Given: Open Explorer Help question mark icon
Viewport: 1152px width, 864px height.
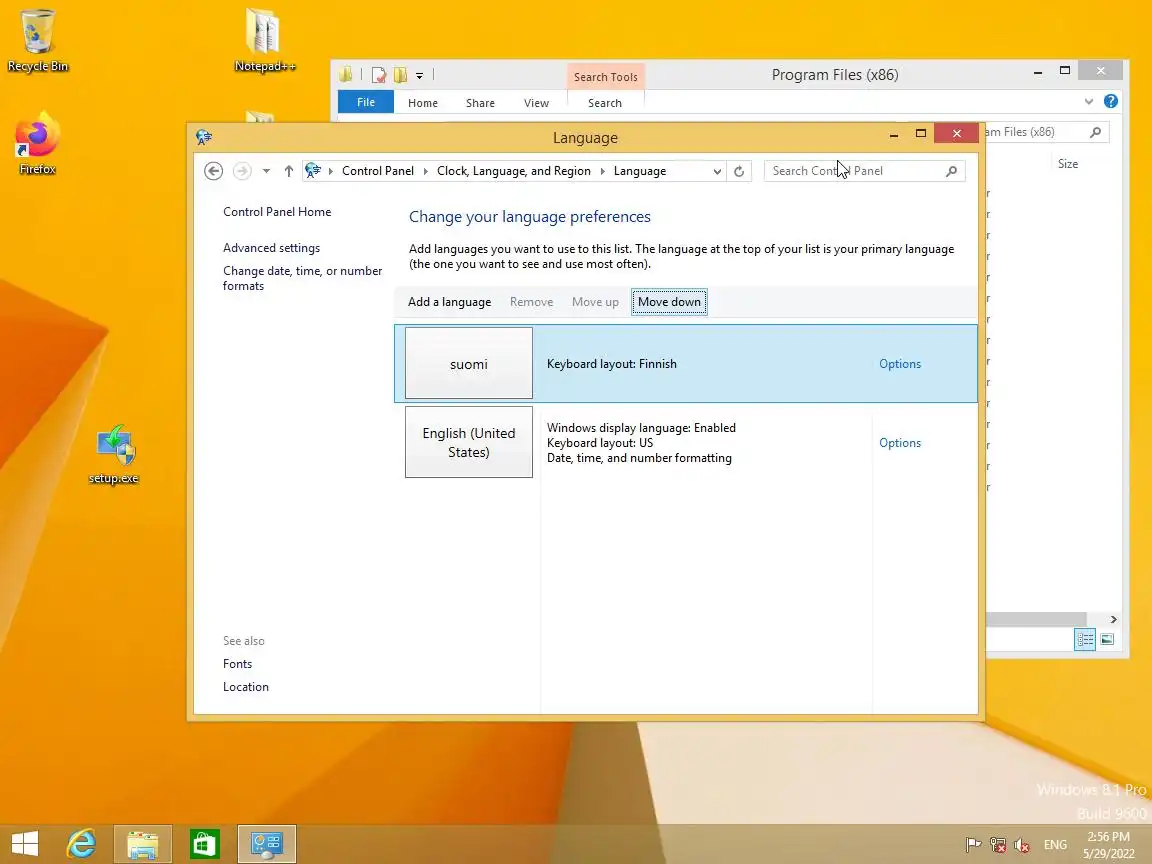Looking at the screenshot, I should (1111, 101).
